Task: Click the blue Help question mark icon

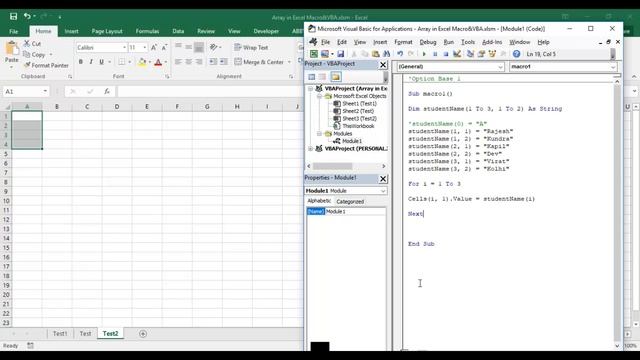Action: pos(516,54)
